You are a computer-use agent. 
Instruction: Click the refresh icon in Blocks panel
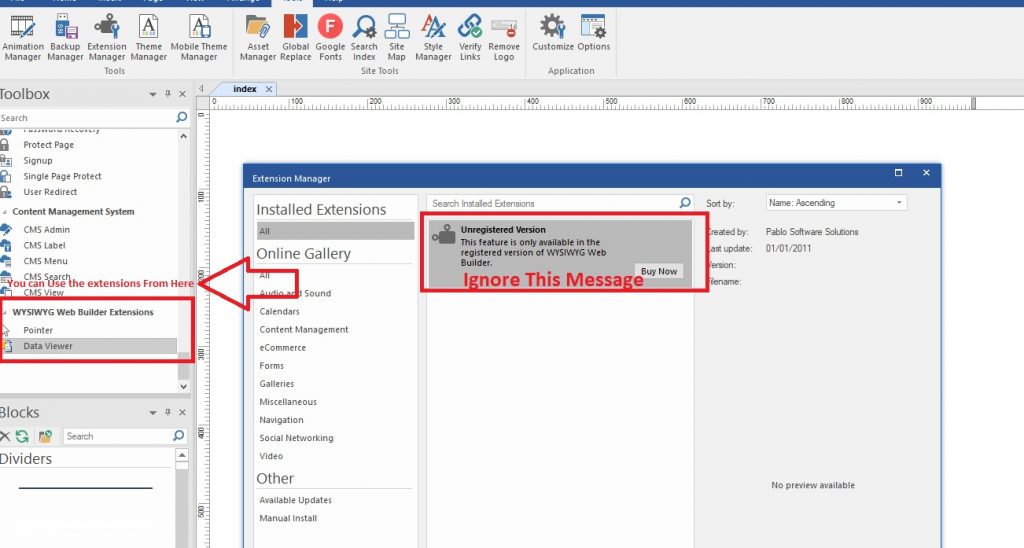pyautogui.click(x=22, y=436)
